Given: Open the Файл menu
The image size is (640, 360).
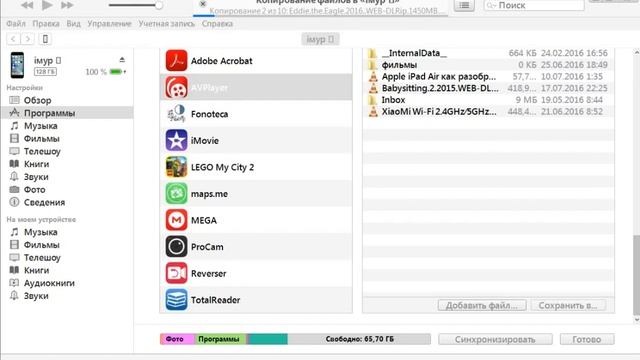Looking at the screenshot, I should click(x=16, y=24).
